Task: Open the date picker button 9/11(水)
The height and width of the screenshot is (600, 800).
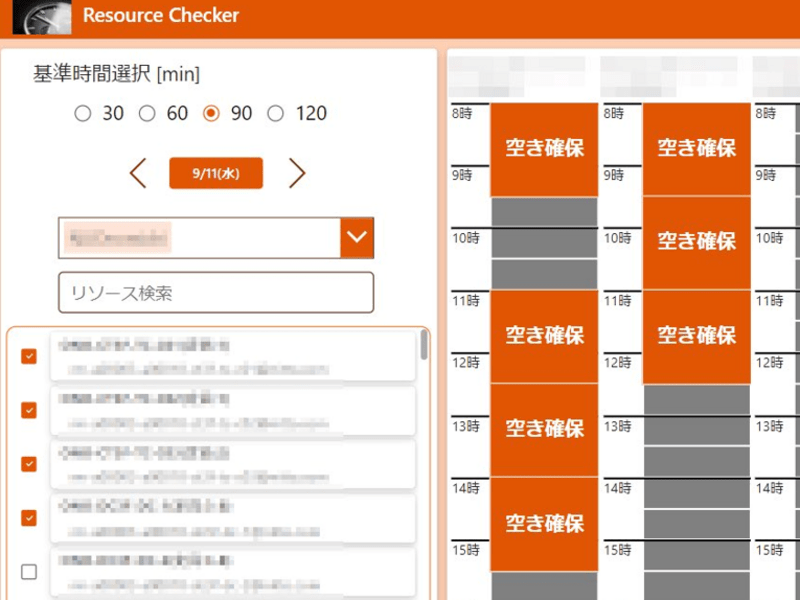Action: click(216, 173)
